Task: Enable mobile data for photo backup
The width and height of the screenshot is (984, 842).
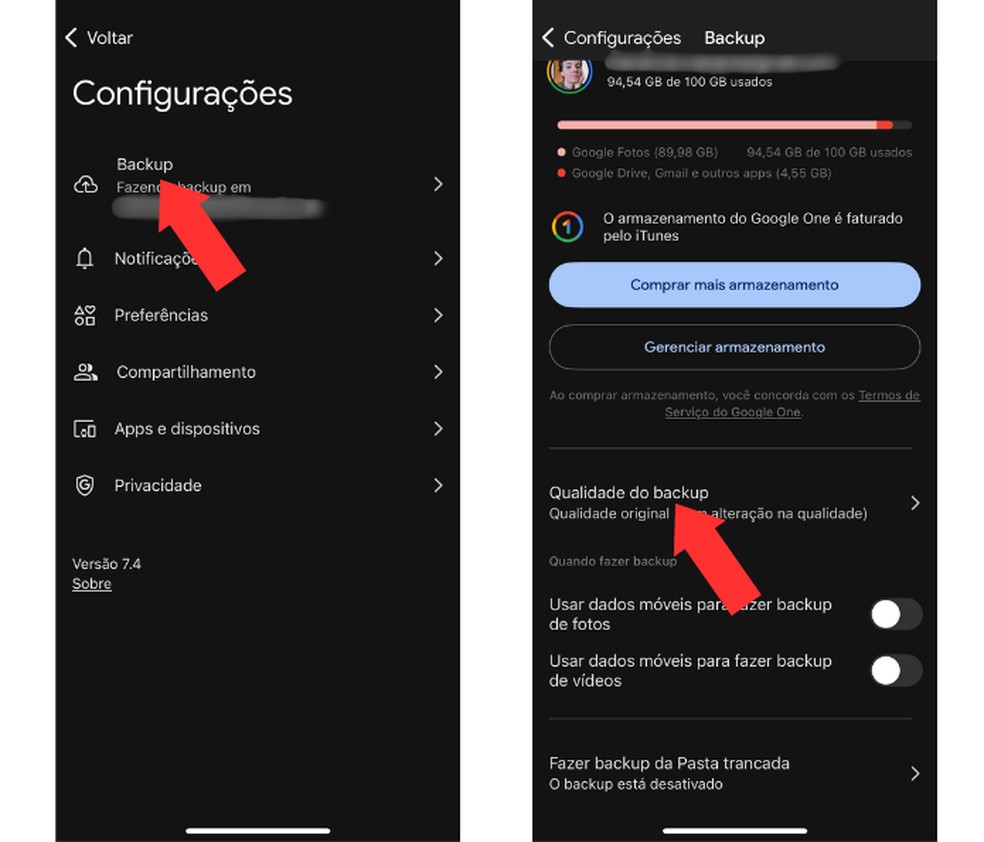Action: coord(896,614)
